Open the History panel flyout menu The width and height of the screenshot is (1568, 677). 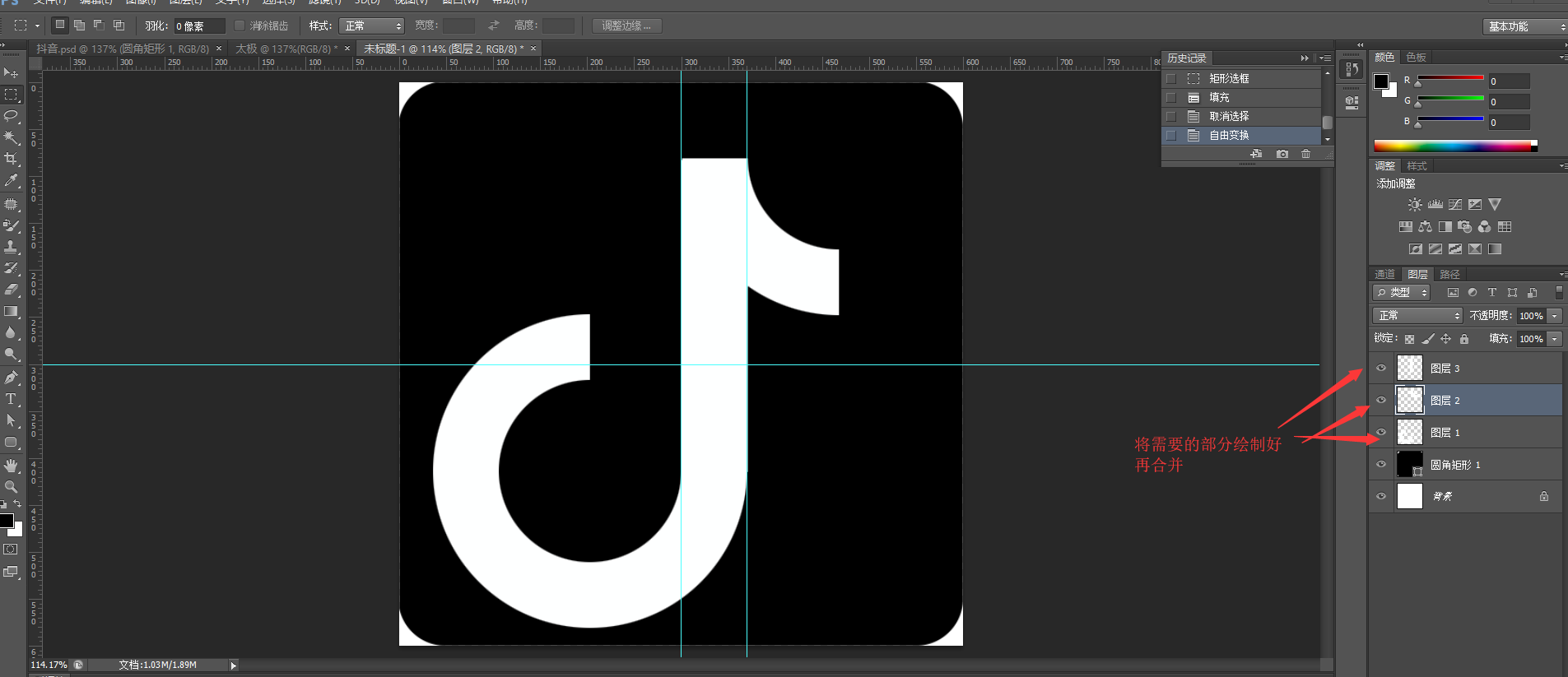point(1324,58)
